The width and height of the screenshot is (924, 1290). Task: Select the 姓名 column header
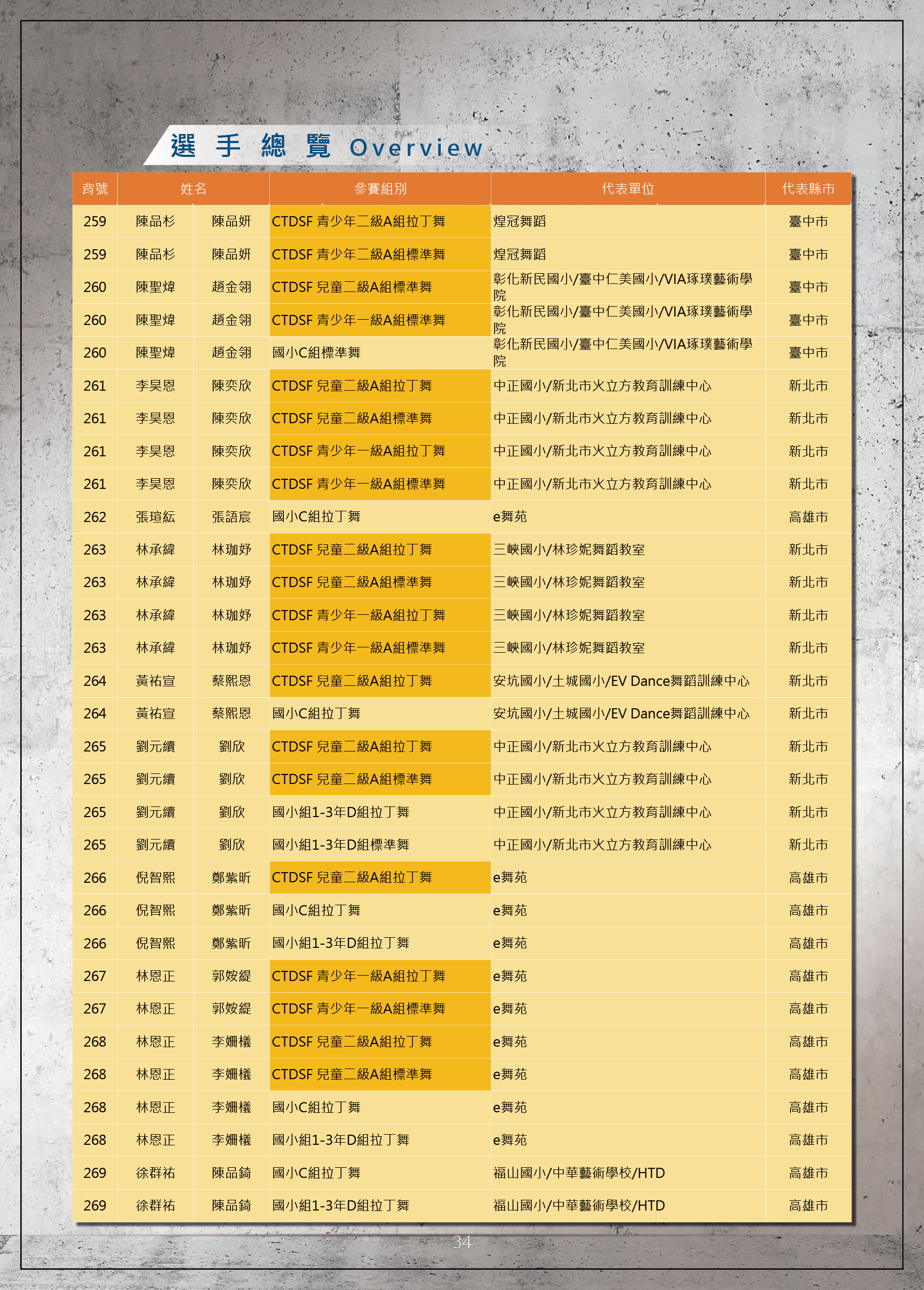193,189
